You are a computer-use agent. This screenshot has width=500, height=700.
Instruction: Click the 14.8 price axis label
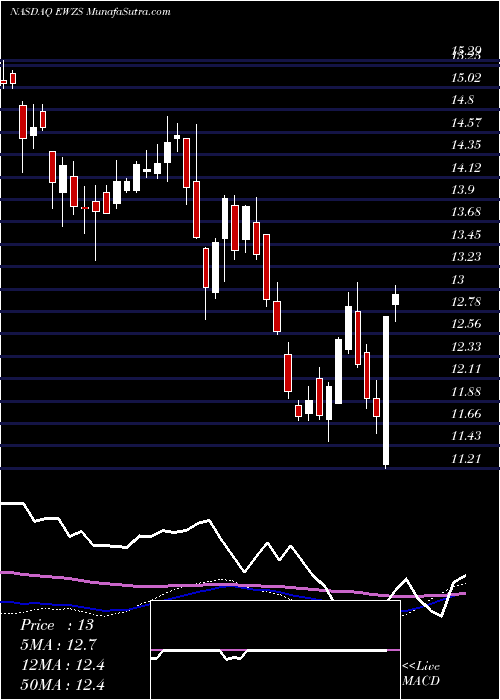click(463, 100)
